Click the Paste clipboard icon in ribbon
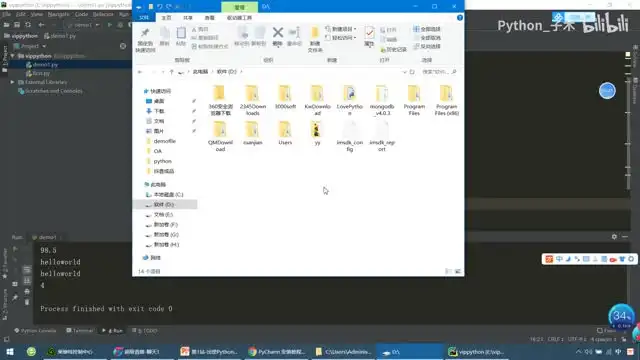Image resolution: width=640 pixels, height=360 pixels. tap(181, 33)
